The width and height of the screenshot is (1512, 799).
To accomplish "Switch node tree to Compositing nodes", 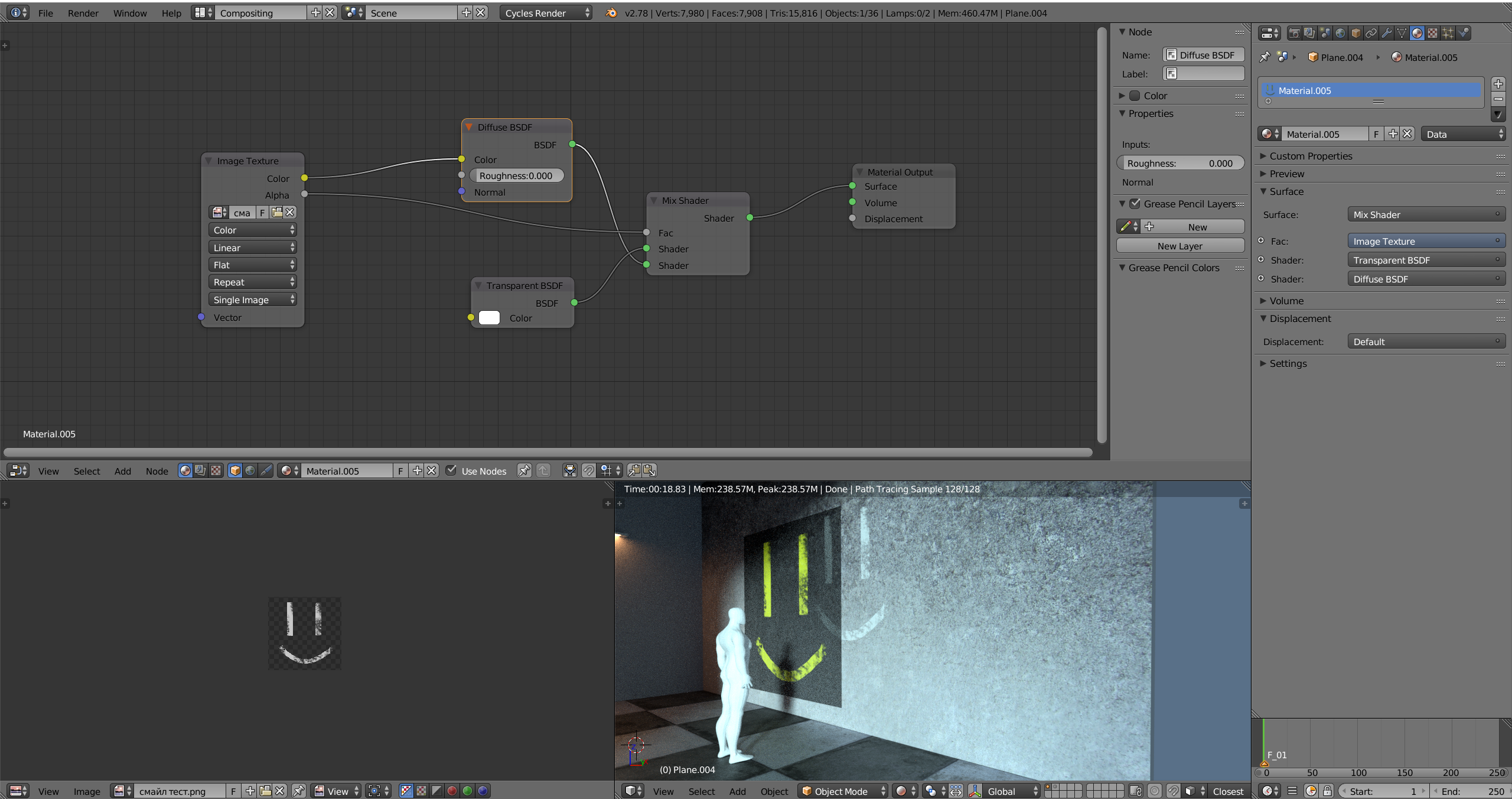I will tap(200, 470).
